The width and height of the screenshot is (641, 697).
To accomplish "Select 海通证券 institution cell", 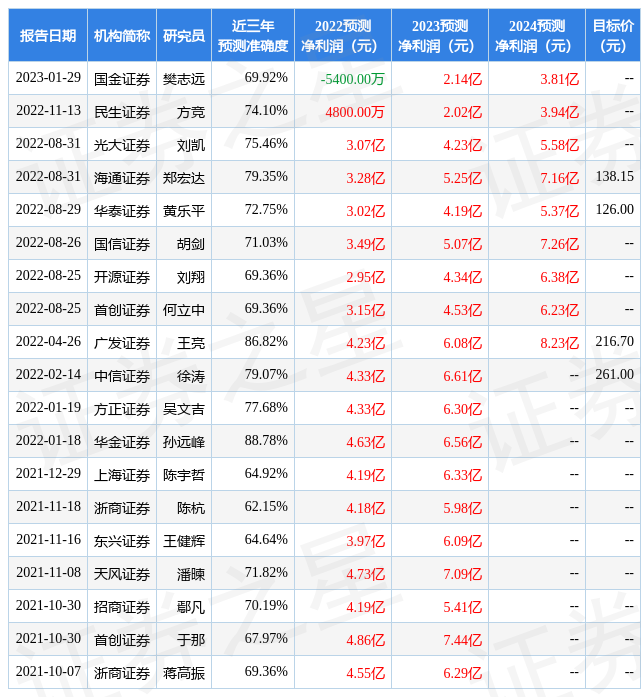I will (122, 178).
